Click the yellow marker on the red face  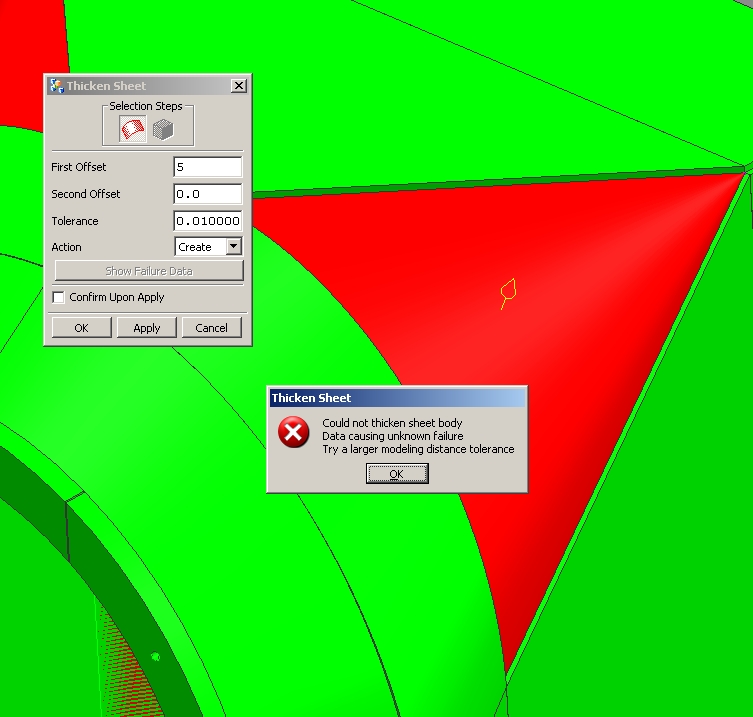point(508,293)
